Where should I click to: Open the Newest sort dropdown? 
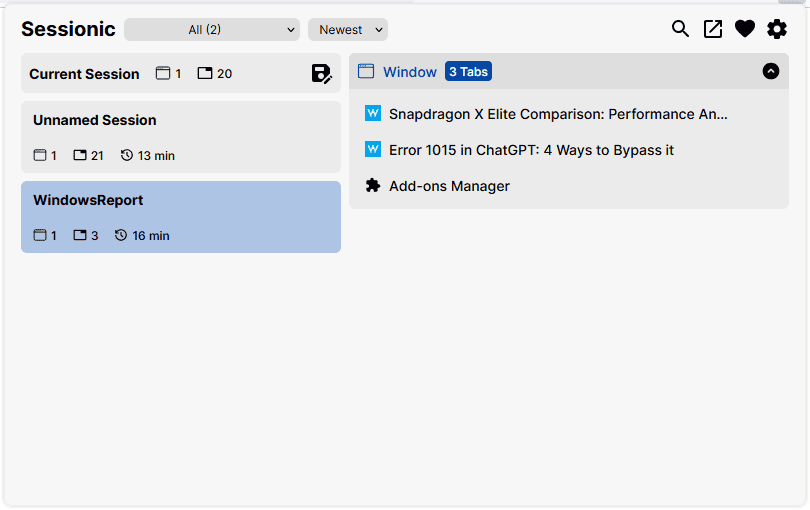348,29
